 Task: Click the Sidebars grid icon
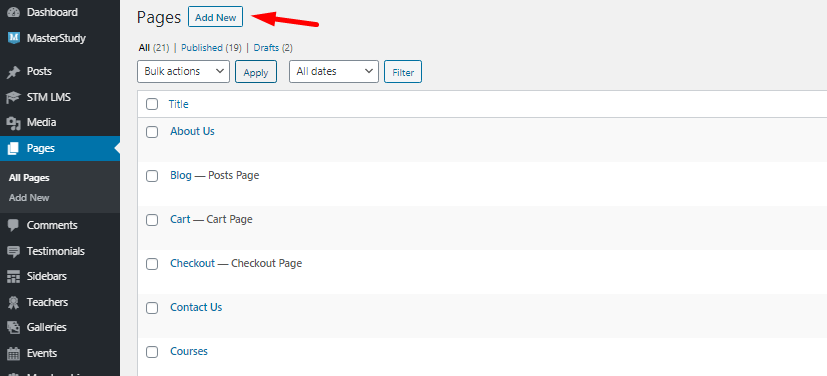point(13,276)
